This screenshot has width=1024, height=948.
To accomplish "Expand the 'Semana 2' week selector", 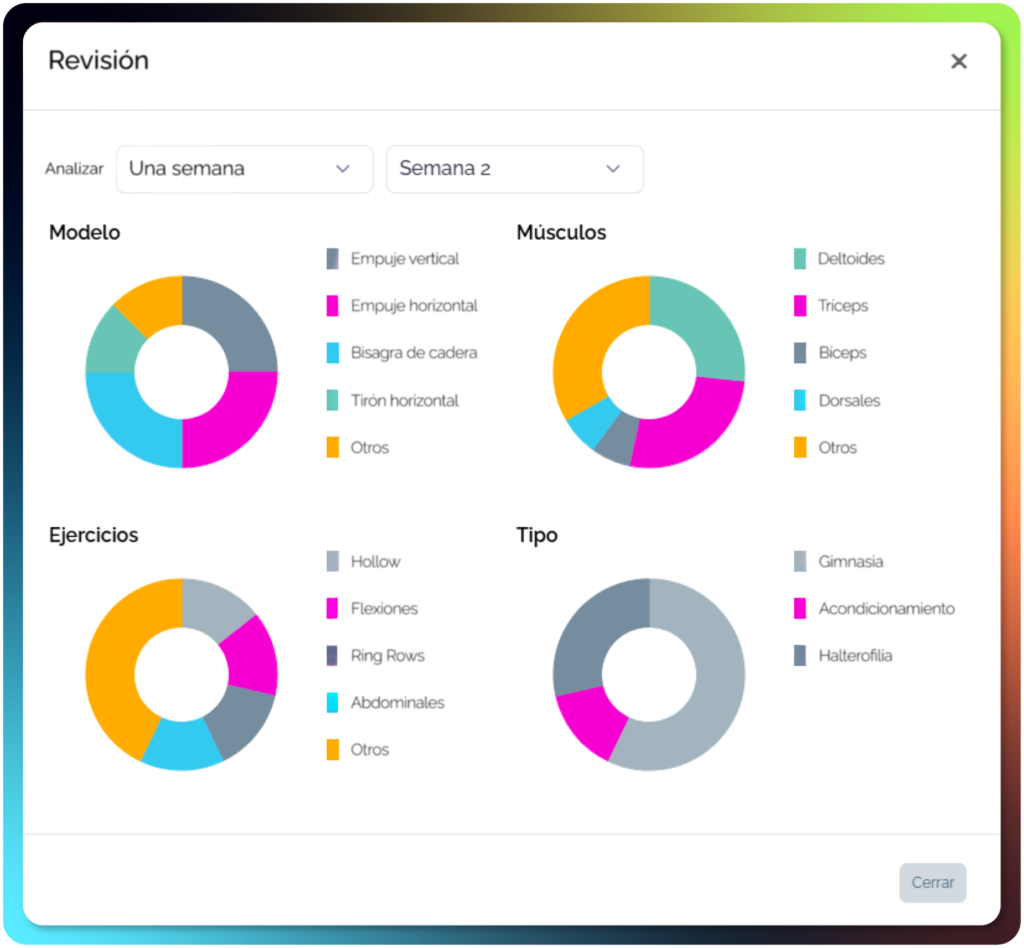I will tap(515, 169).
